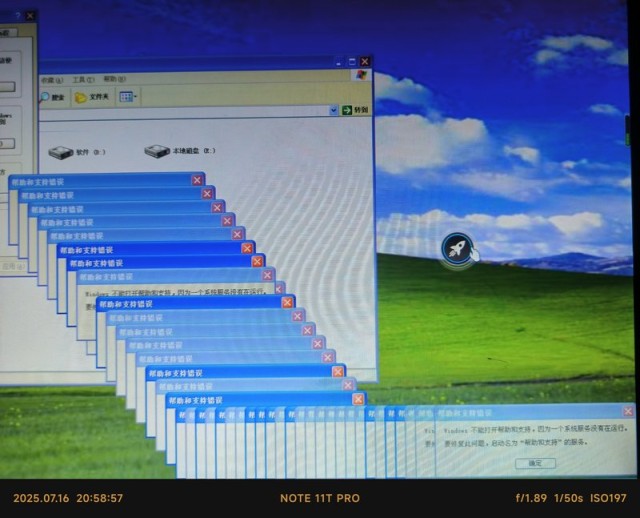Screen dimensions: 640x518
Task: Click 确定 in the frontmost error dialog
Action: point(535,463)
